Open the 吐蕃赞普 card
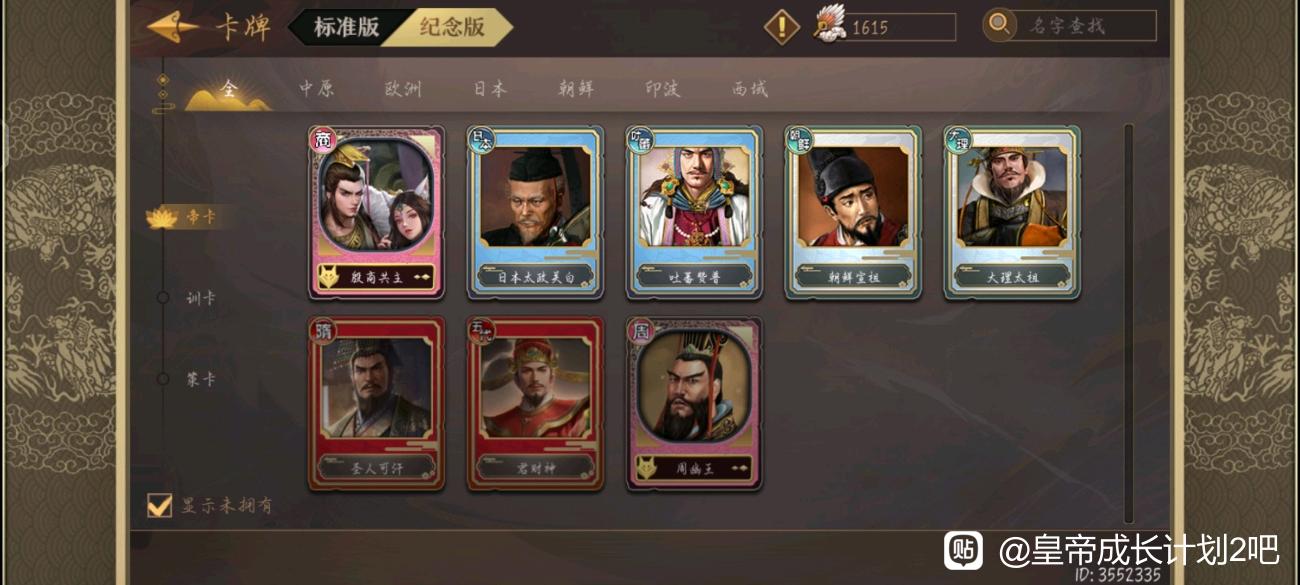The image size is (1300, 585). pos(694,212)
